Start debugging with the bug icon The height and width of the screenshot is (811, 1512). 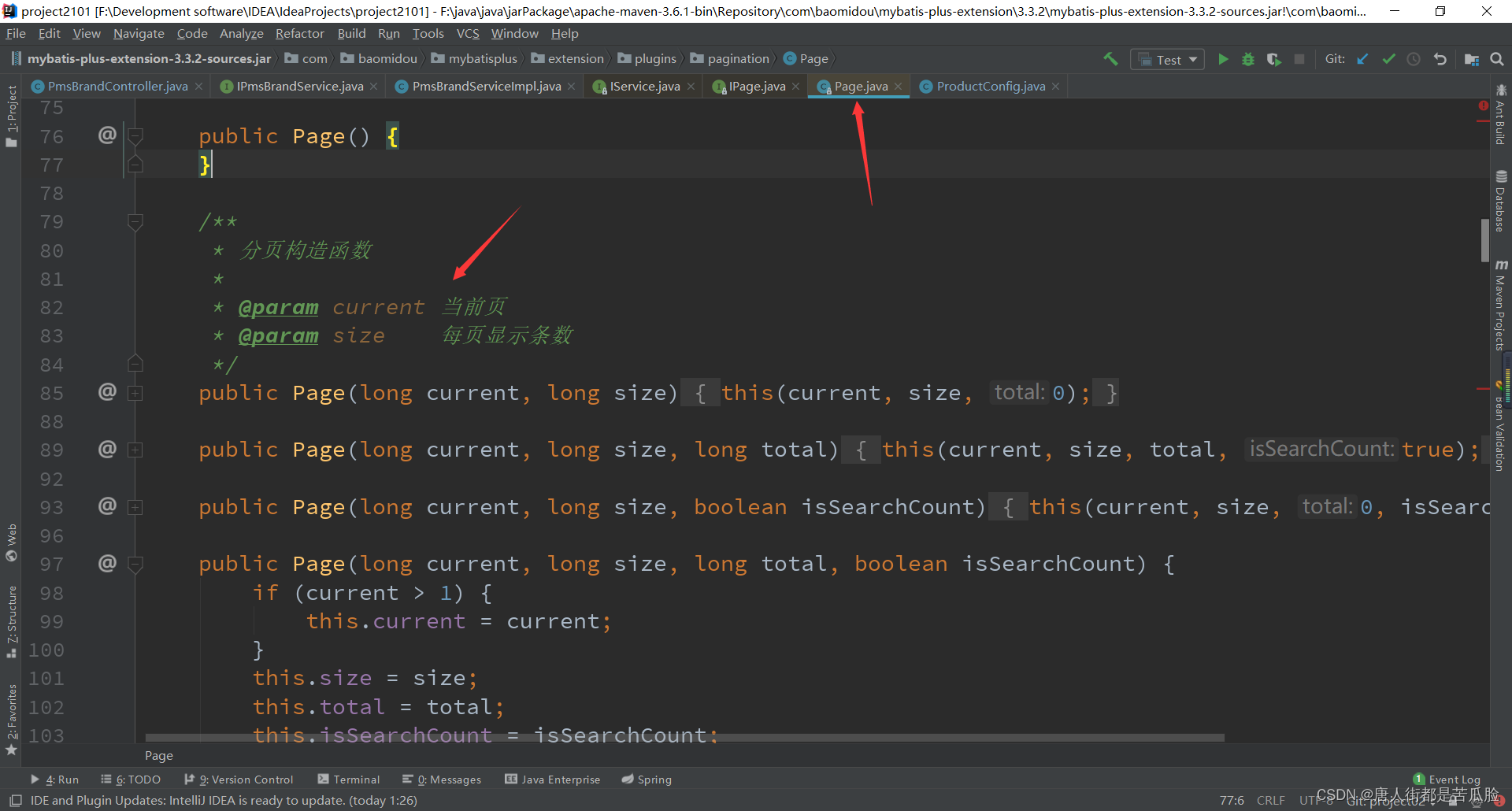1248,59
